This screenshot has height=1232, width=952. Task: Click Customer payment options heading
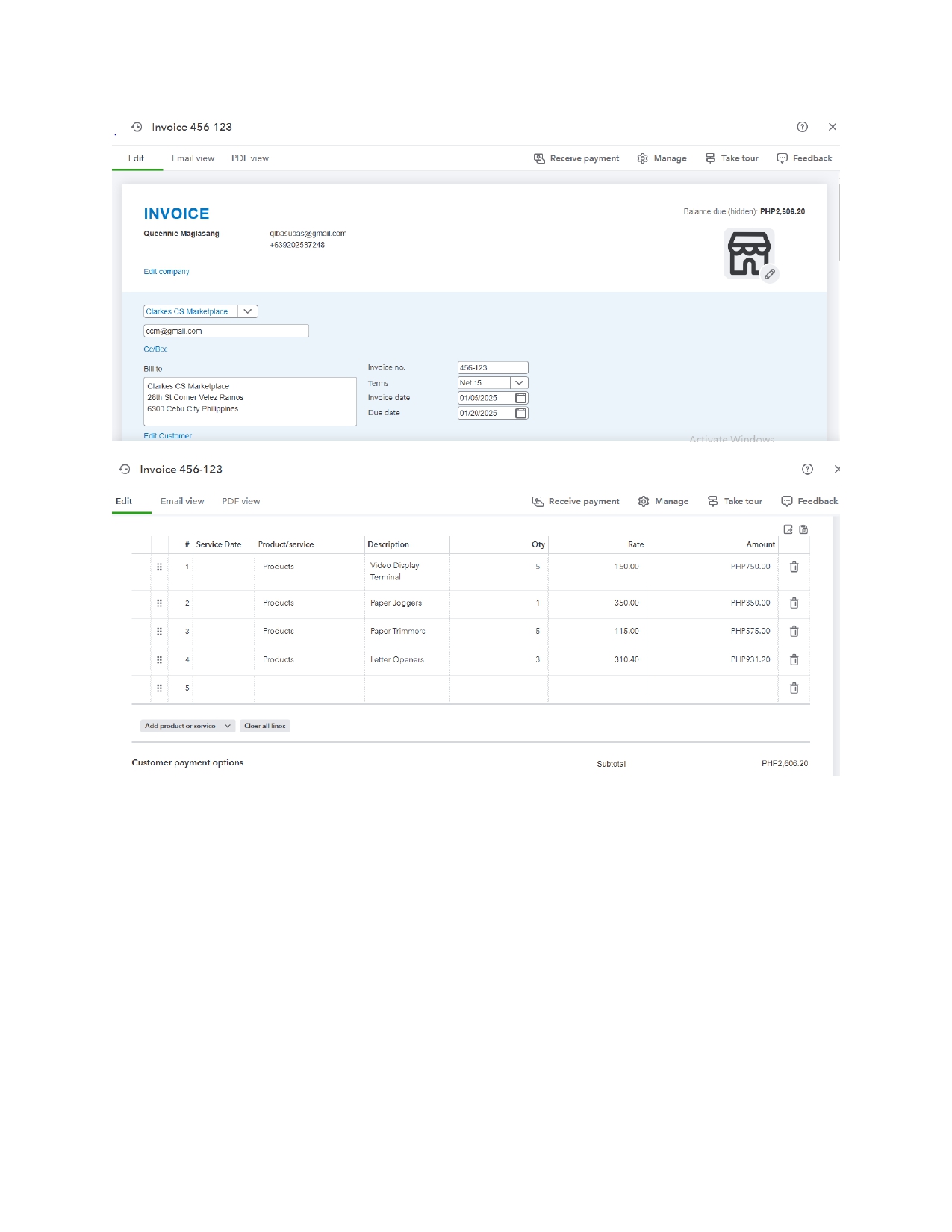[187, 762]
